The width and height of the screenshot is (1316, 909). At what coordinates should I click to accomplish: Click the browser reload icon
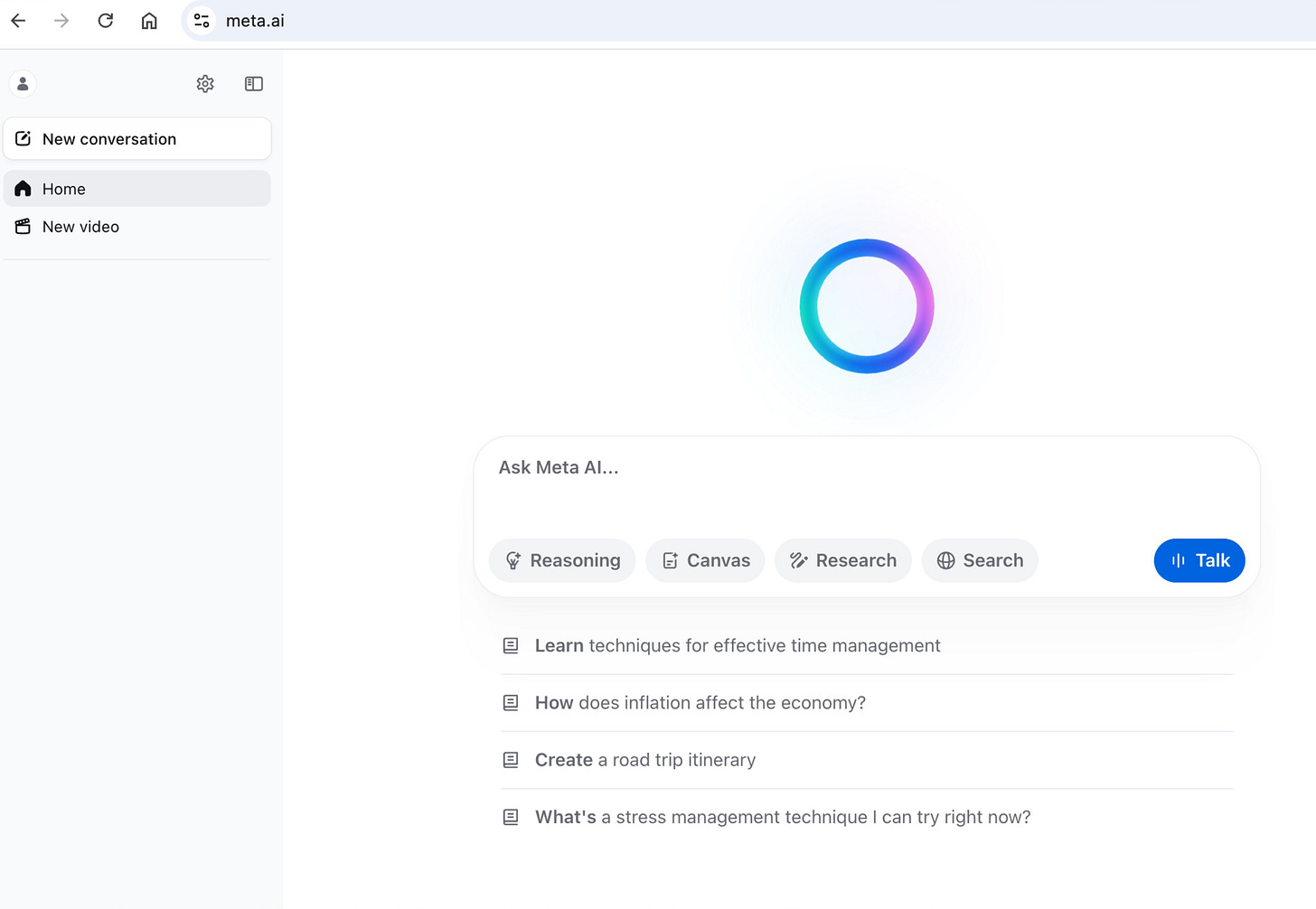coord(106,21)
